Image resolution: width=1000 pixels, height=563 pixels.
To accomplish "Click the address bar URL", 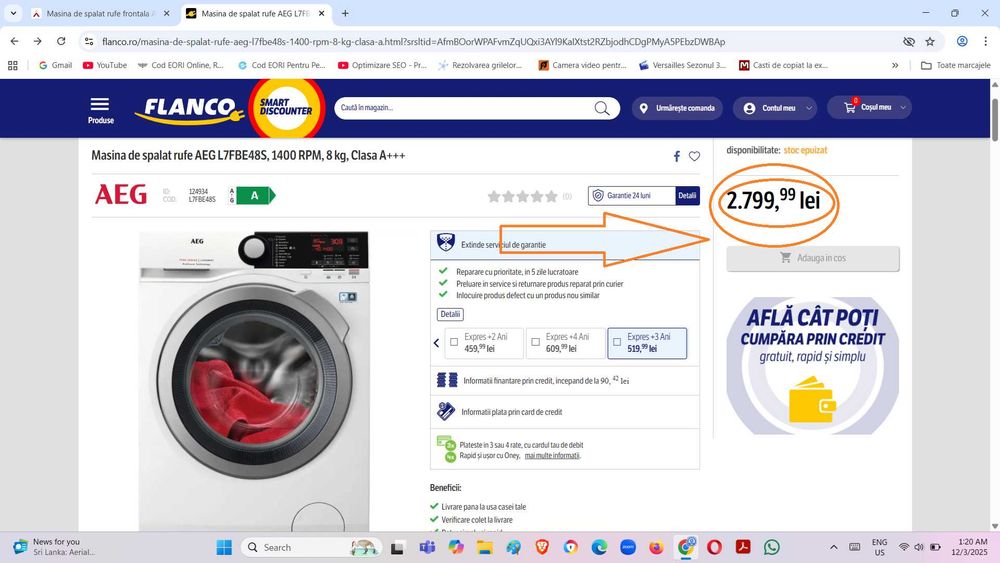I will 413,41.
